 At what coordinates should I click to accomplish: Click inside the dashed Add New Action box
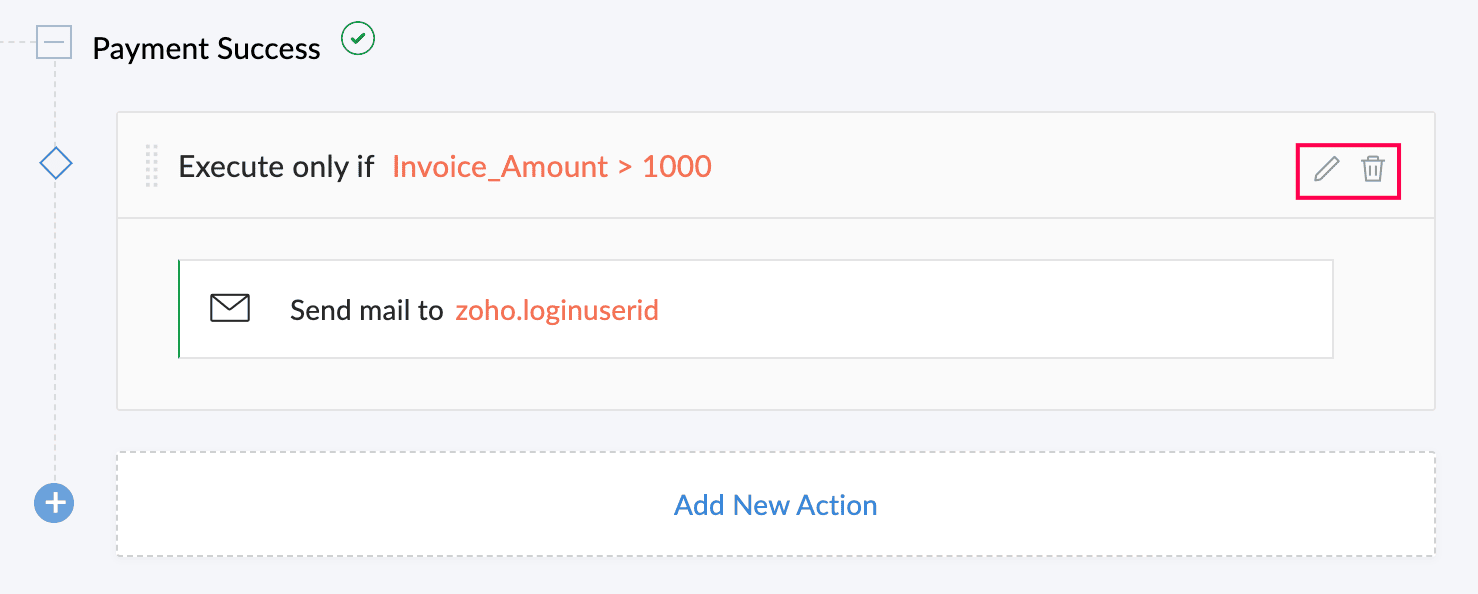pyautogui.click(x=776, y=504)
